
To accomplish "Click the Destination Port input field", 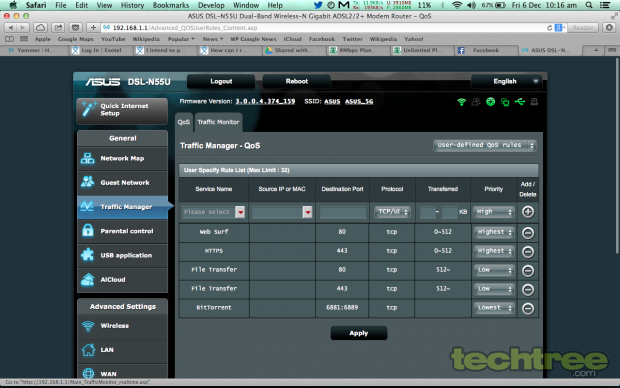I will coord(343,212).
